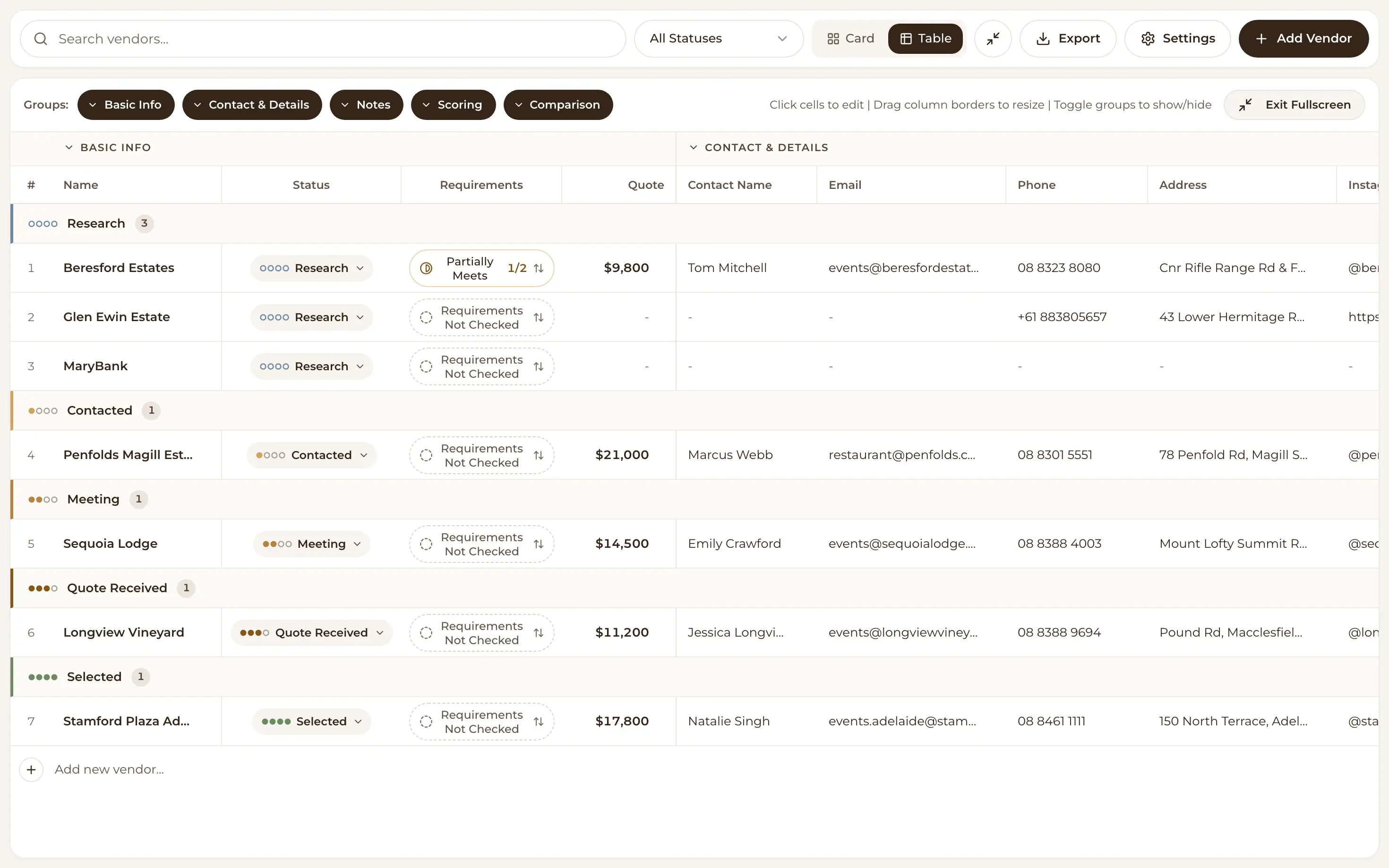1389x868 pixels.
Task: Click the plus icon beside Add new vendor
Action: coord(32,770)
